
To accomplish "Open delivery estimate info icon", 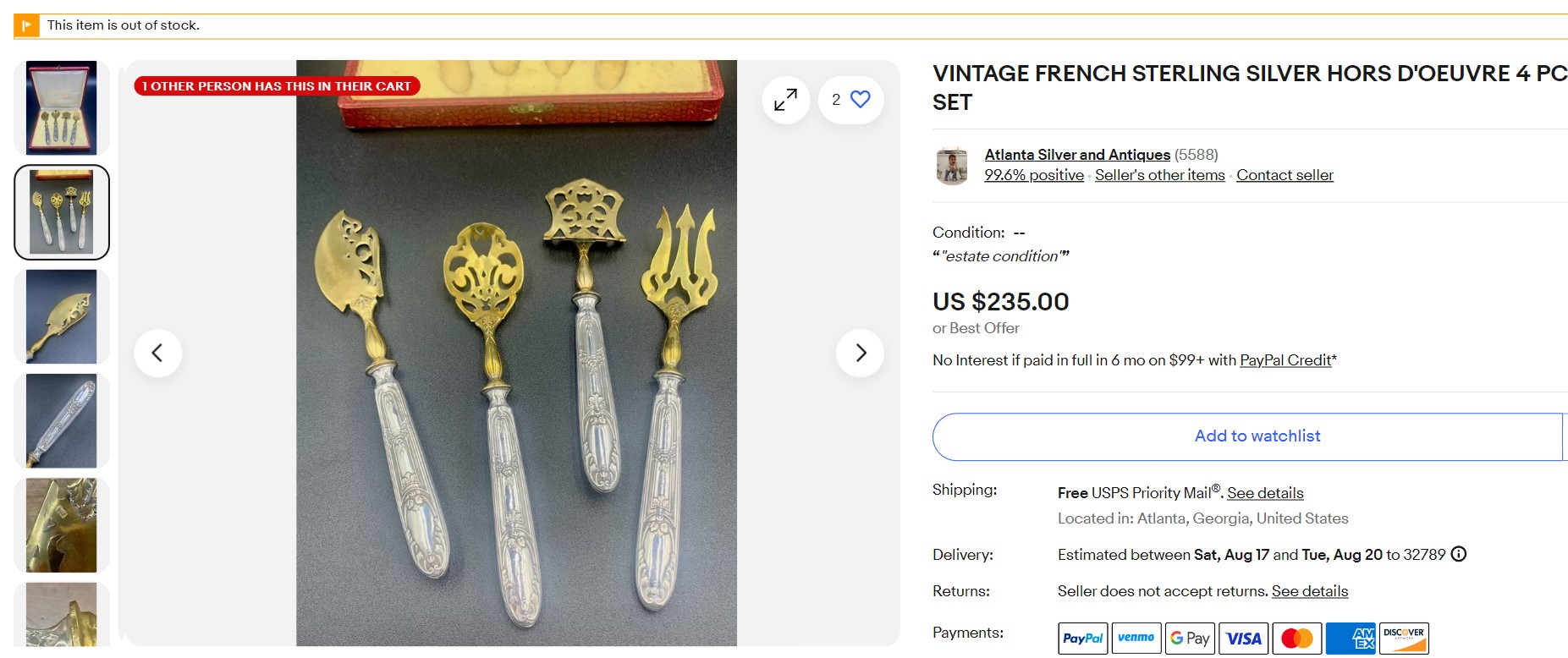I will coord(1459,554).
